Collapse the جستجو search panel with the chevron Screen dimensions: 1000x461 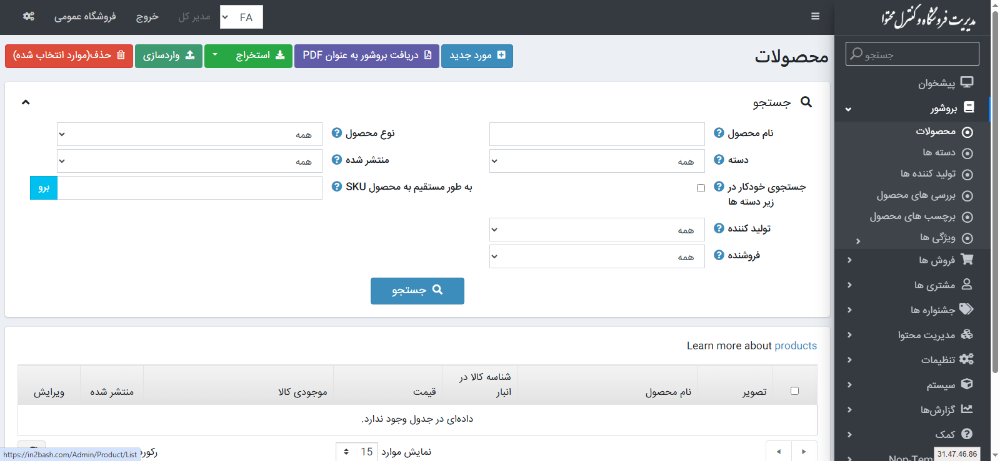(26, 102)
